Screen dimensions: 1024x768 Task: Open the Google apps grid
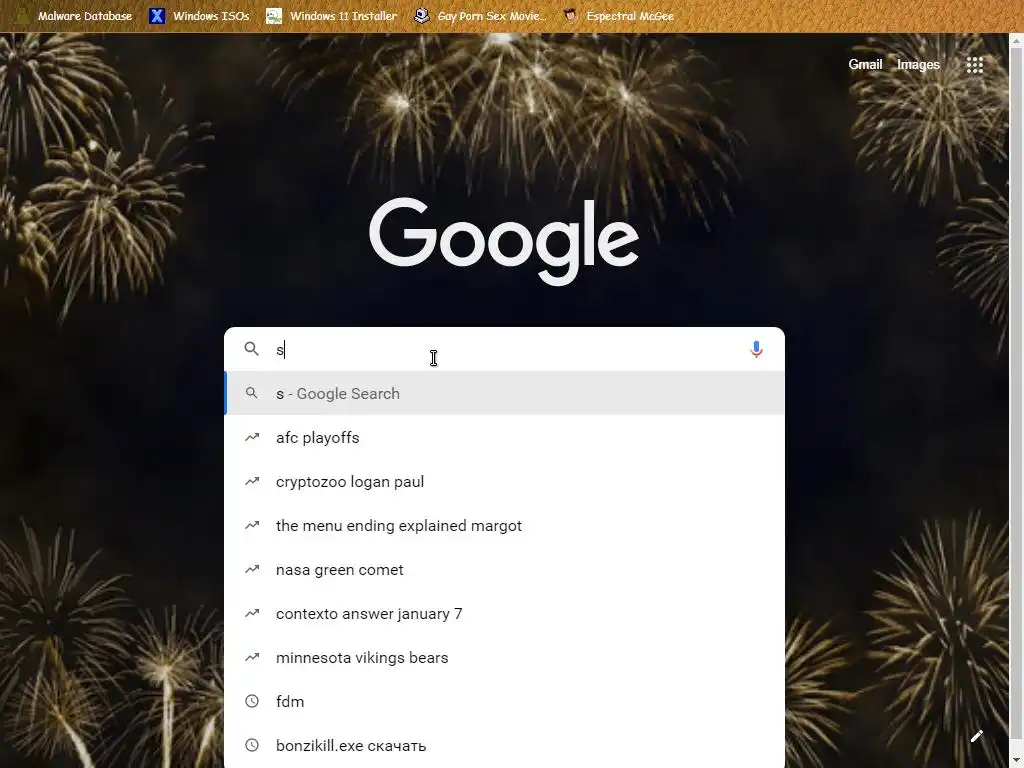coord(974,65)
